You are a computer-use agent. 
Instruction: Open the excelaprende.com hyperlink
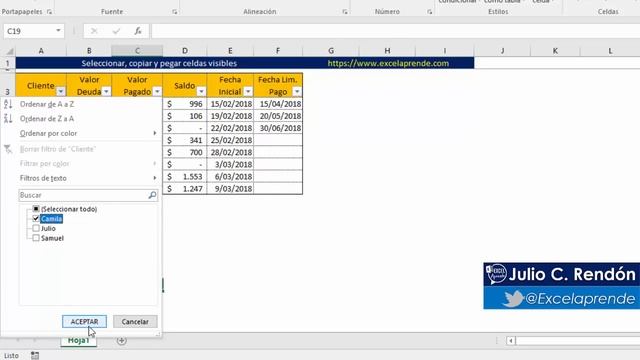(388, 63)
